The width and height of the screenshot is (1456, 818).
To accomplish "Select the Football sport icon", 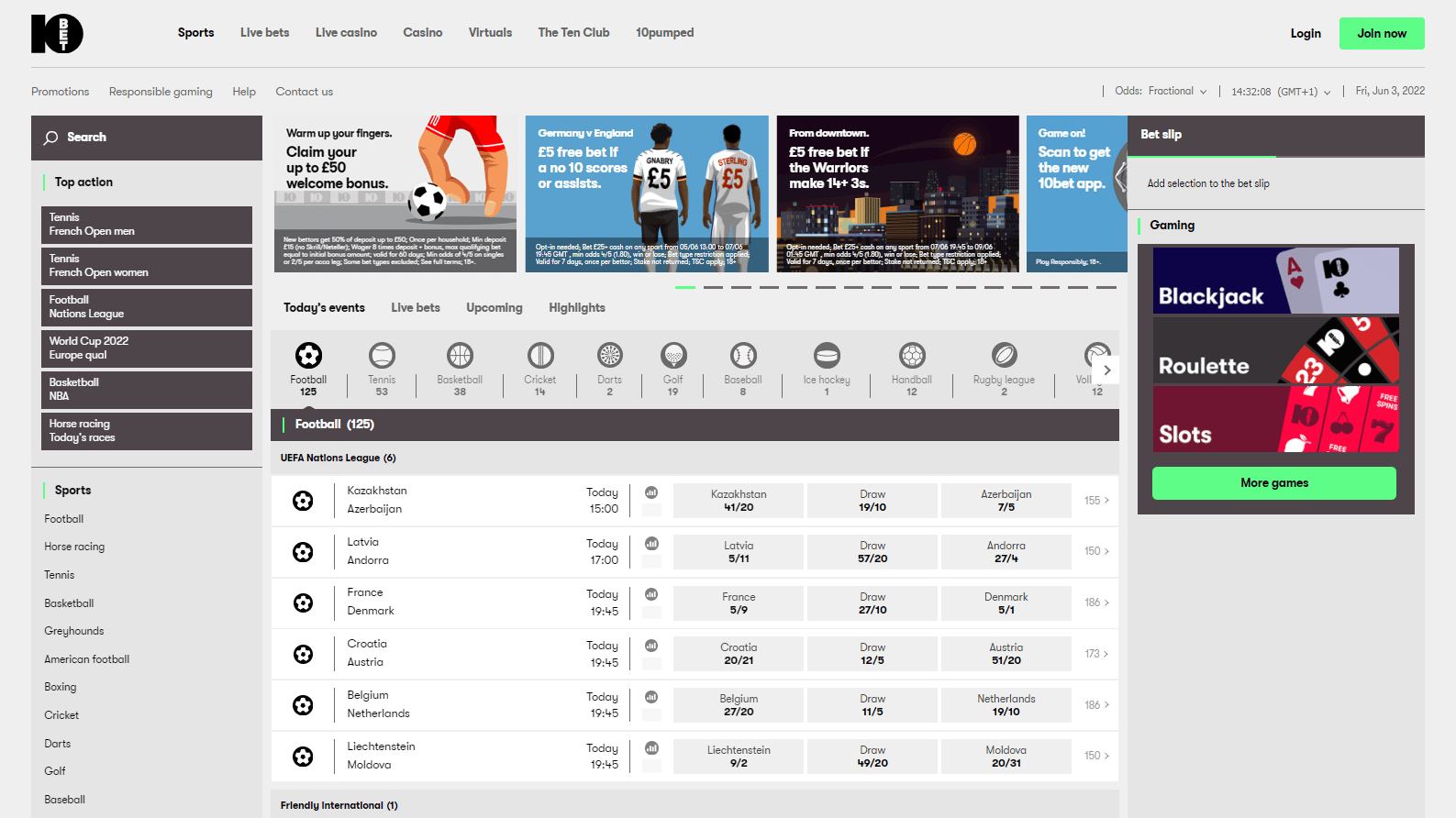I will tap(308, 355).
